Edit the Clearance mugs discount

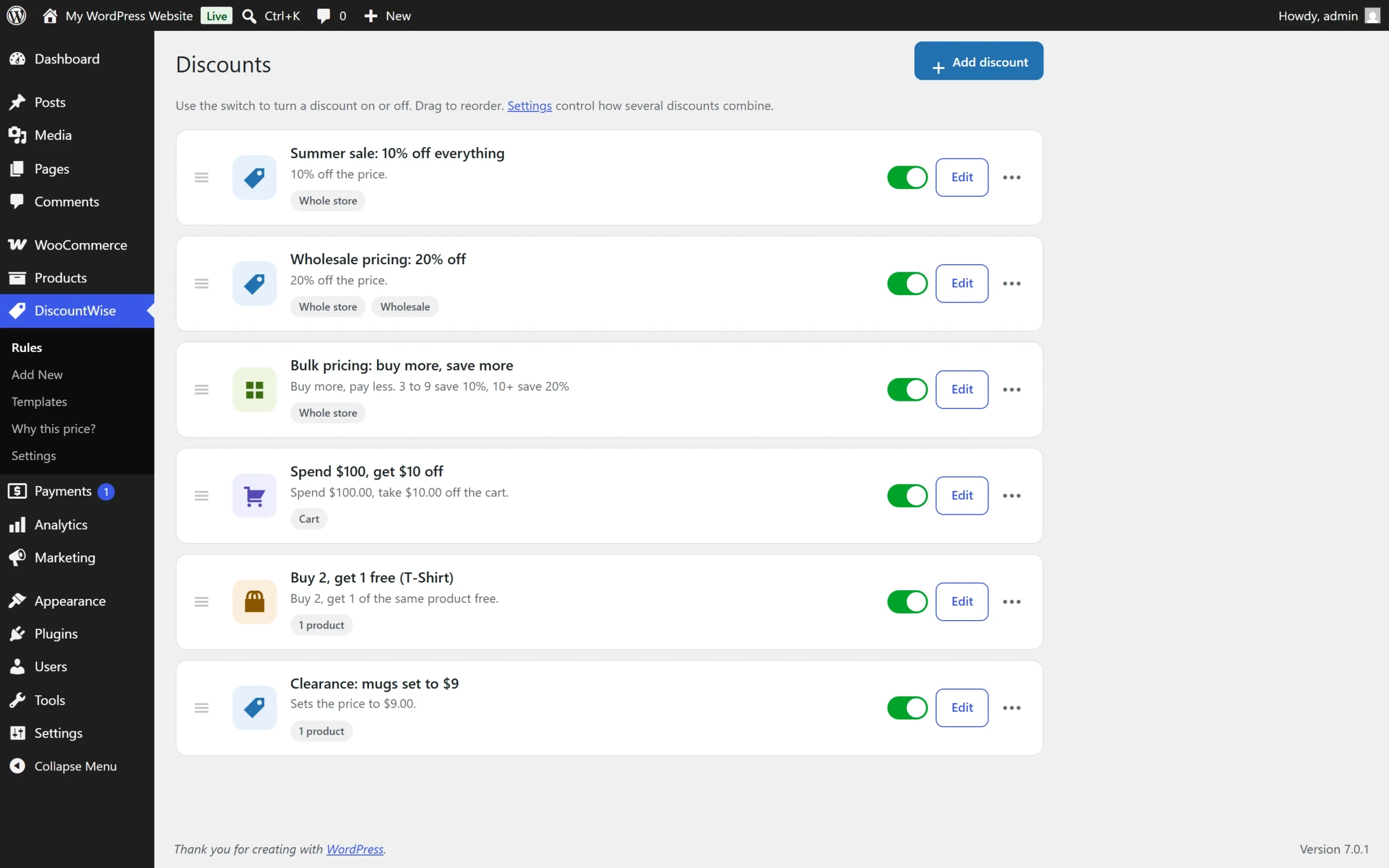coord(962,708)
